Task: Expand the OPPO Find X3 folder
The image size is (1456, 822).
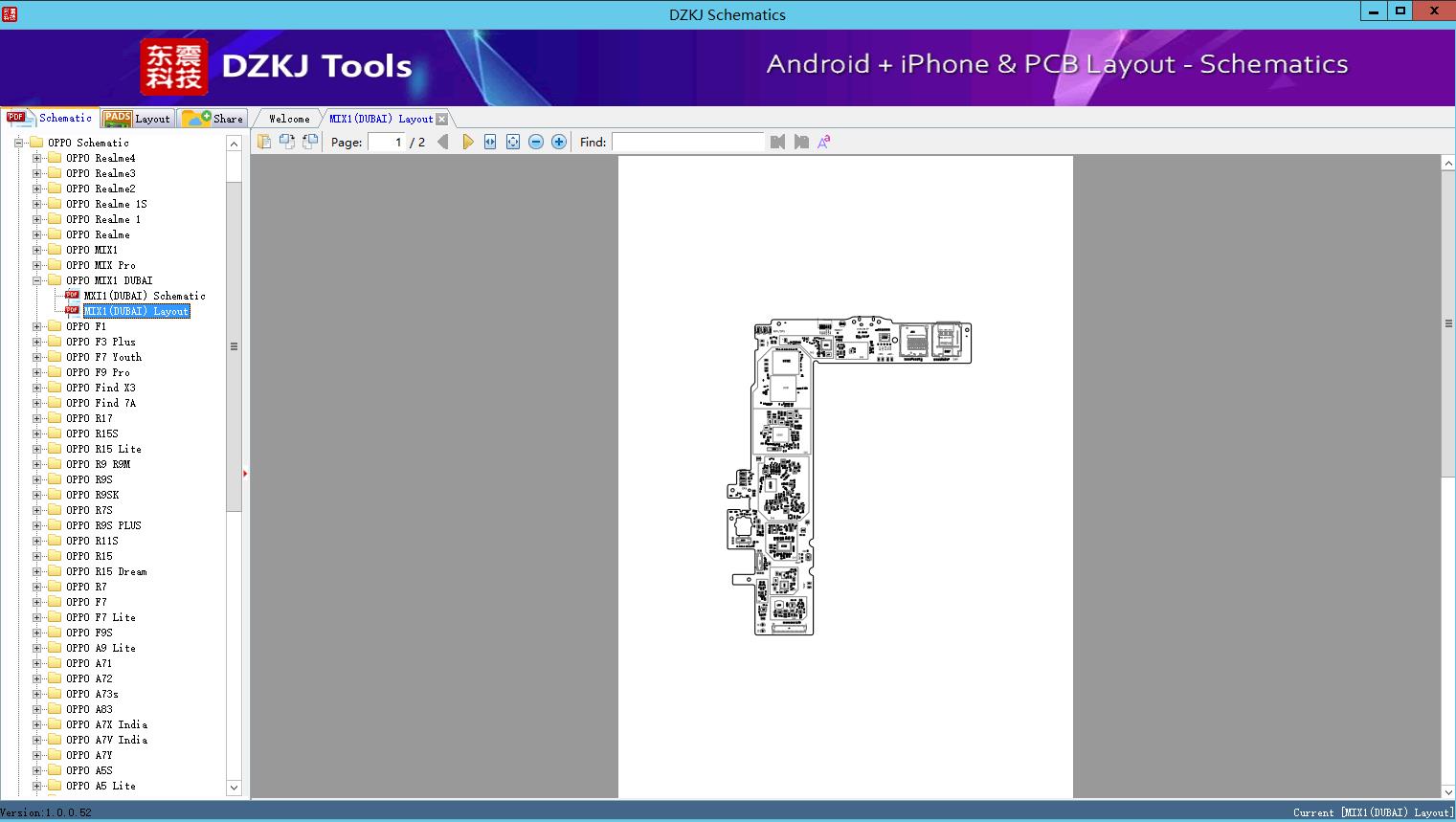Action: (x=37, y=388)
